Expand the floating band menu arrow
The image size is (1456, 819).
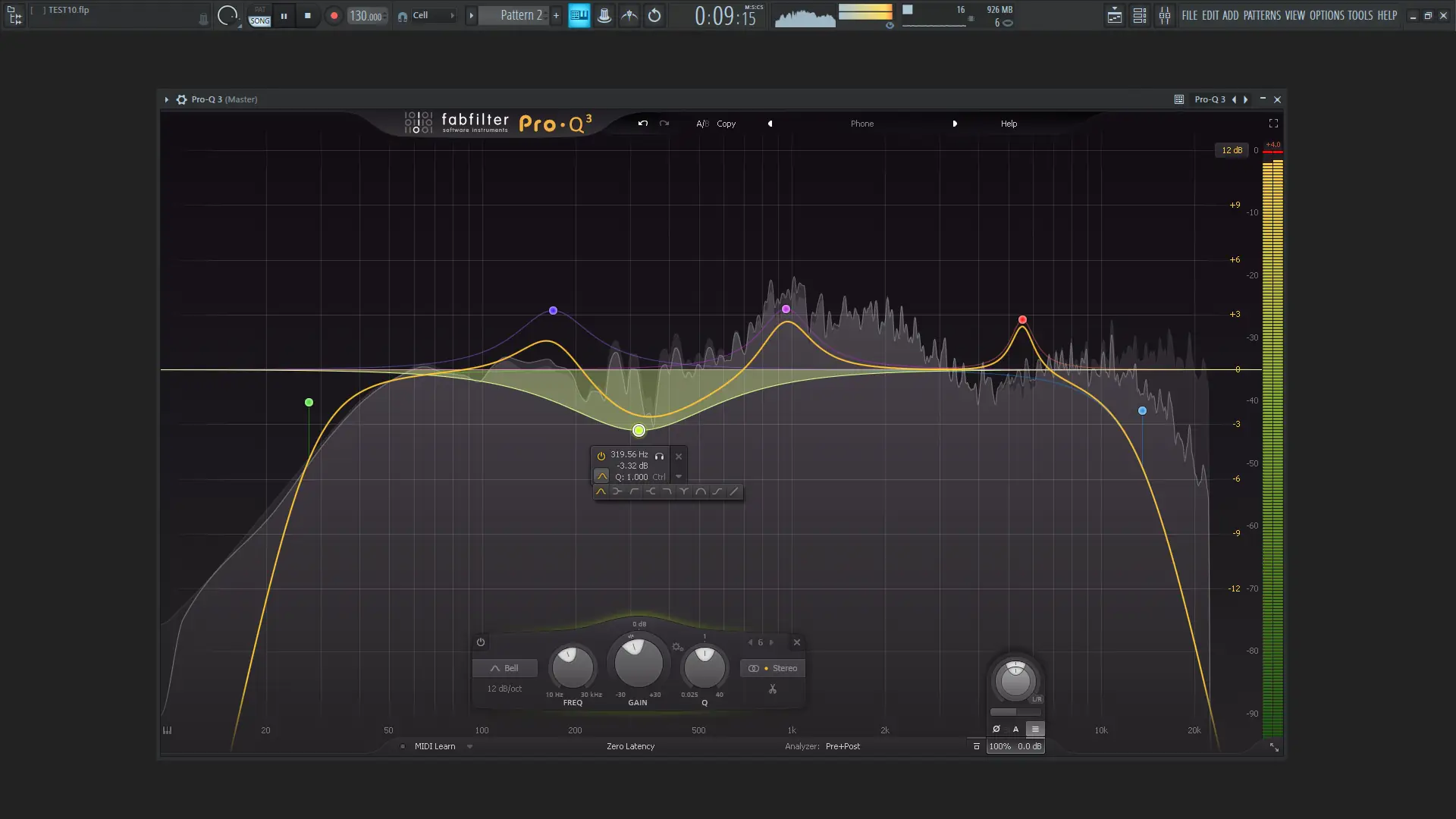[679, 477]
